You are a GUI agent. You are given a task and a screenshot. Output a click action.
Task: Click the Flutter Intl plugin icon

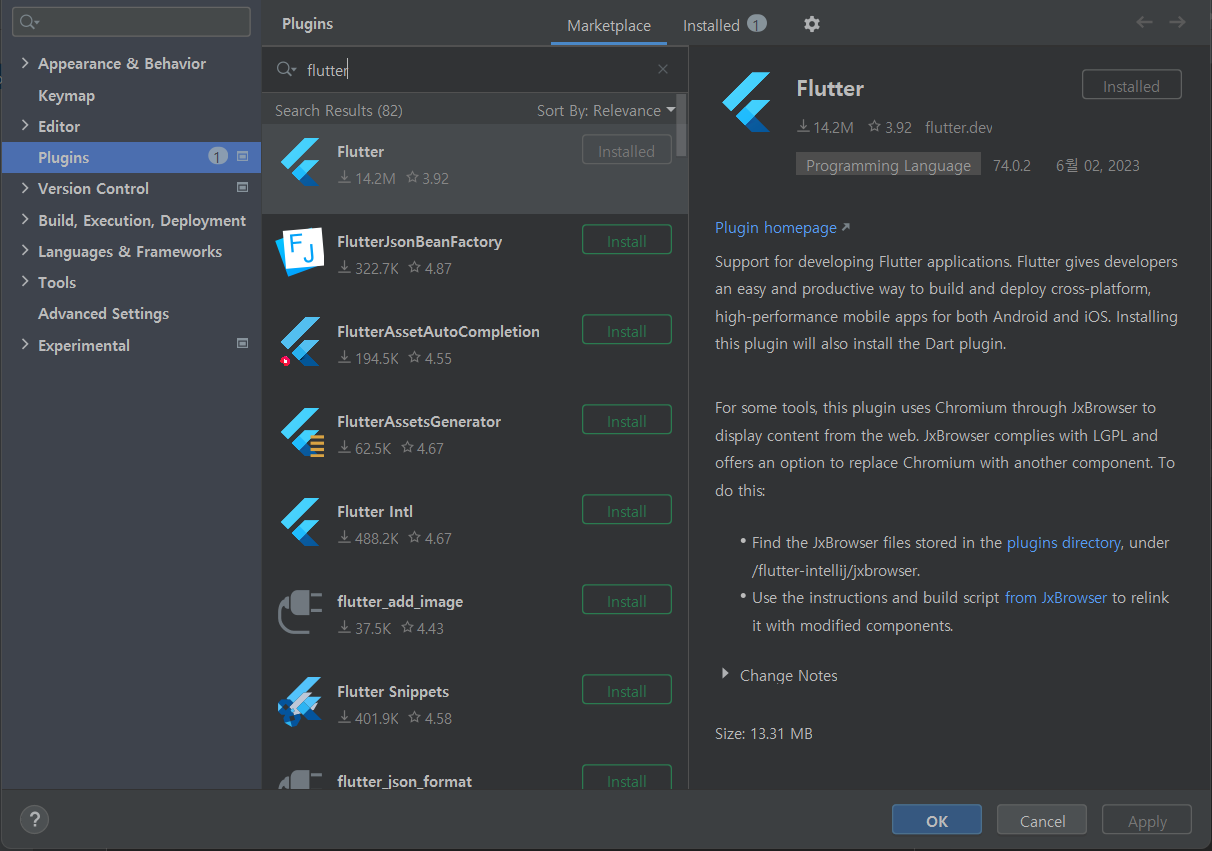pyautogui.click(x=300, y=521)
